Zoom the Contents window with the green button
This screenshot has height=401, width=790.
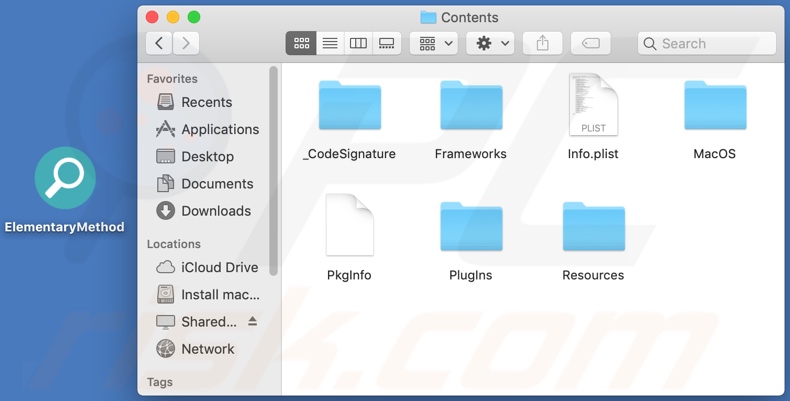tap(194, 17)
